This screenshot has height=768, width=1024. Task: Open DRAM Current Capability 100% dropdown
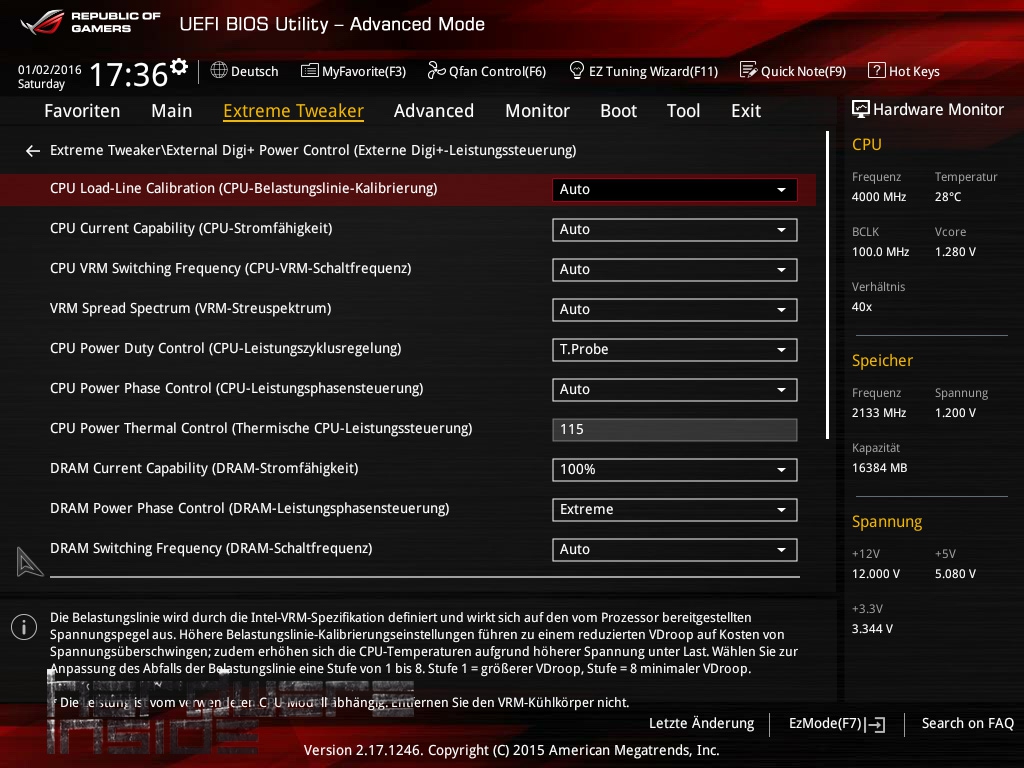pos(675,470)
